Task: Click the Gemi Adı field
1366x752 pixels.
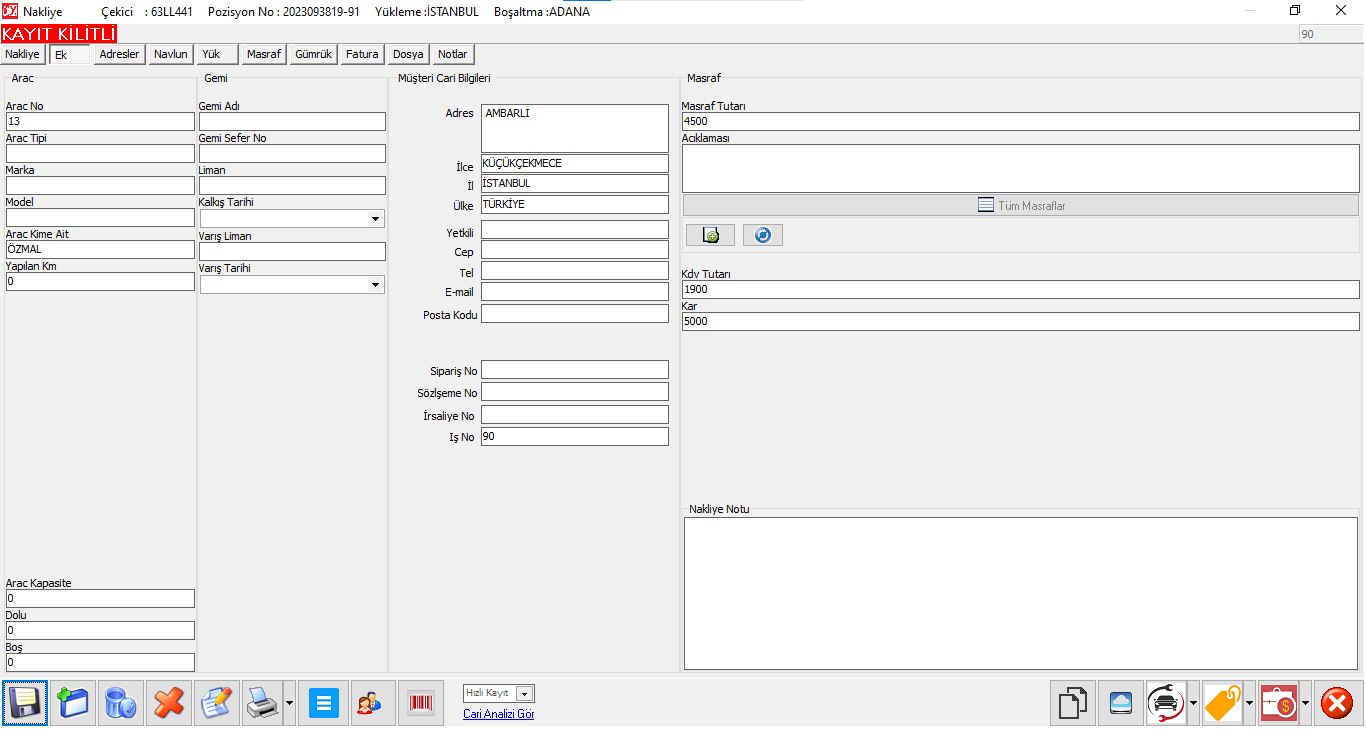Action: point(292,121)
